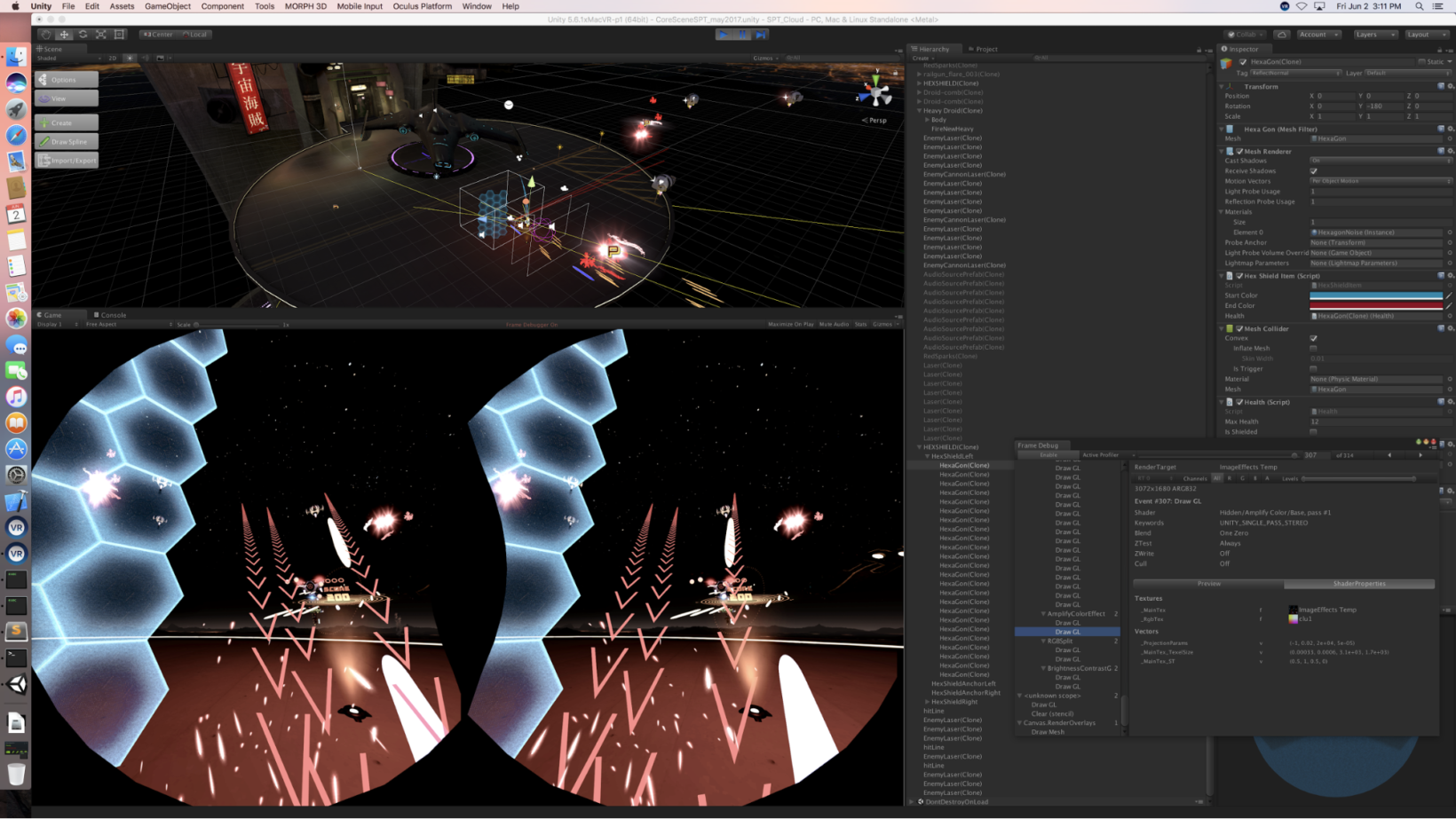Click the Step forward button

point(761,35)
